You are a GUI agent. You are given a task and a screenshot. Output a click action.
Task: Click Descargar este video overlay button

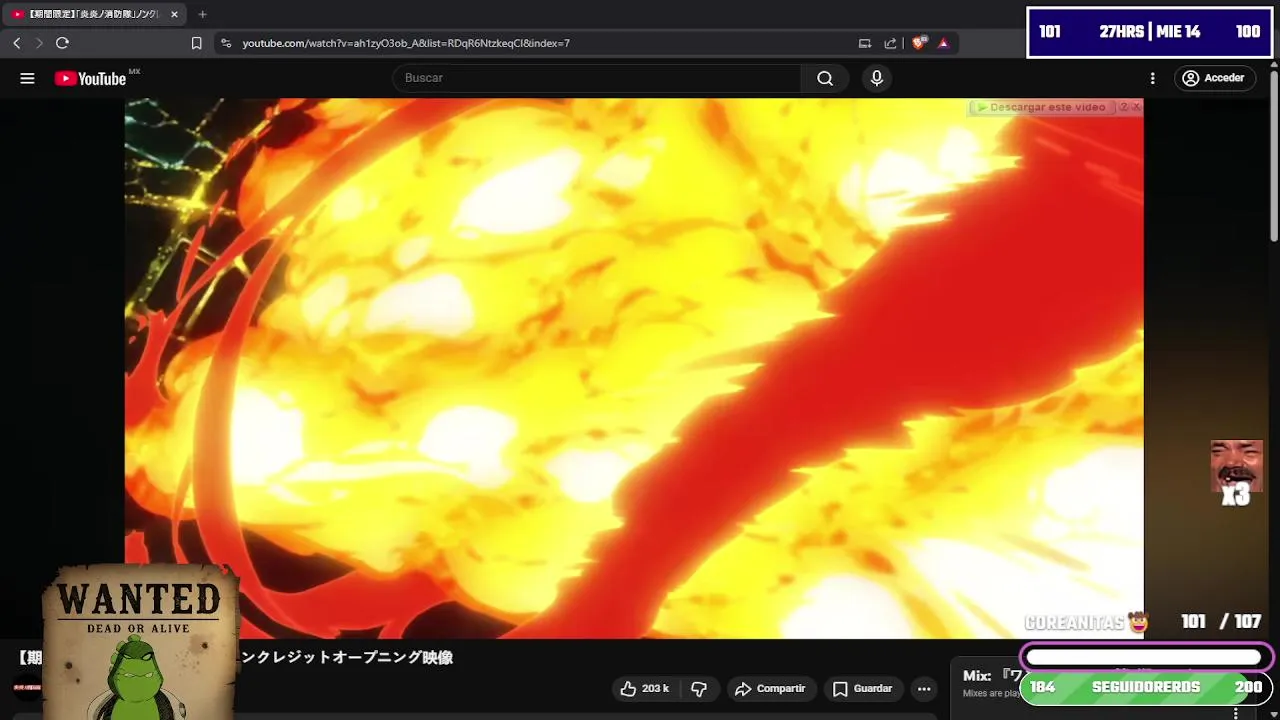(1041, 107)
